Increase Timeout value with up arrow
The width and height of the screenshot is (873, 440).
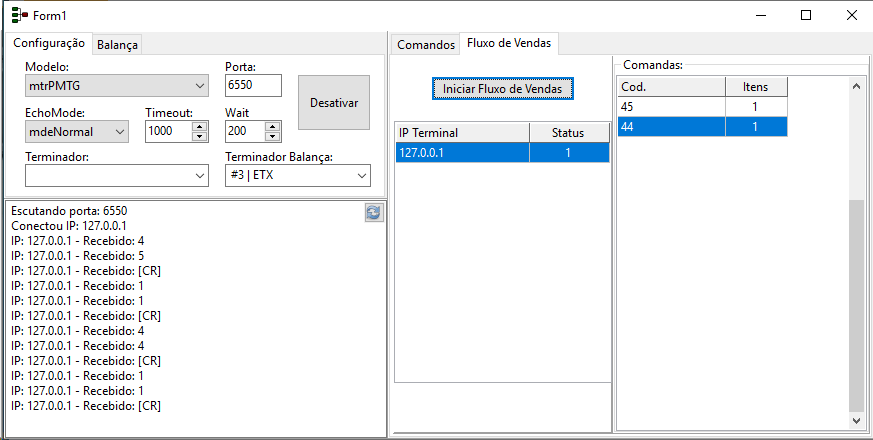coord(200,126)
